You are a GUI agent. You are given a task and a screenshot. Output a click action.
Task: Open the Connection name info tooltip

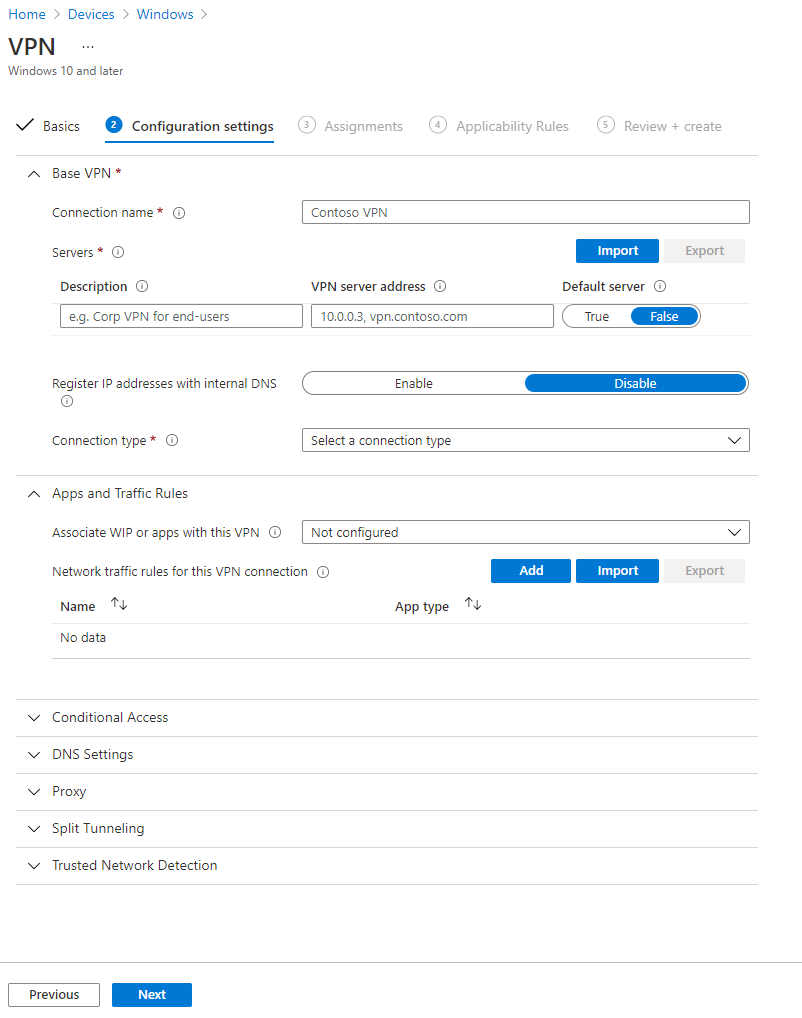[x=178, y=212]
